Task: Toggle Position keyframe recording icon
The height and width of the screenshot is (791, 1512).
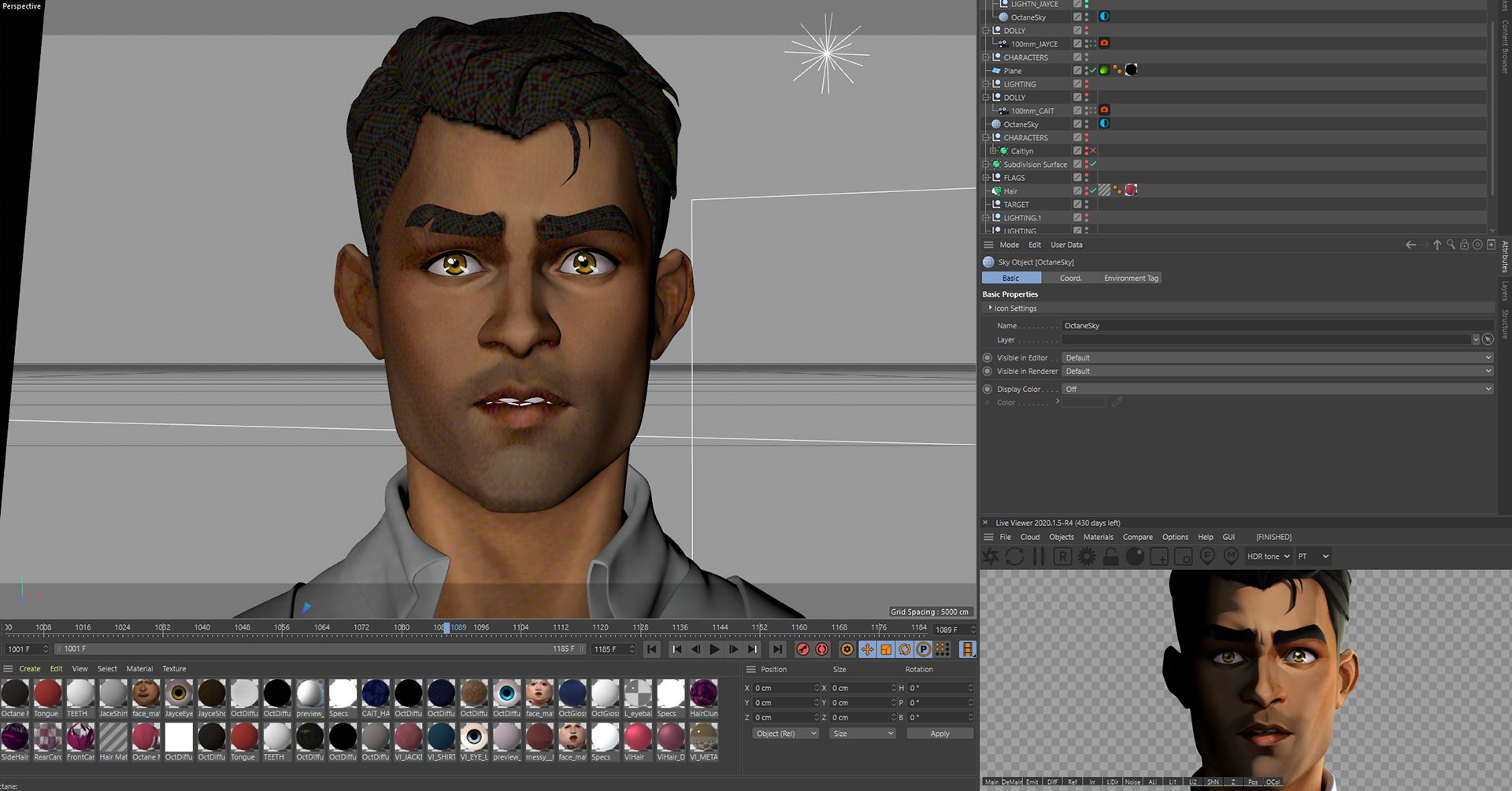Action: 867,649
